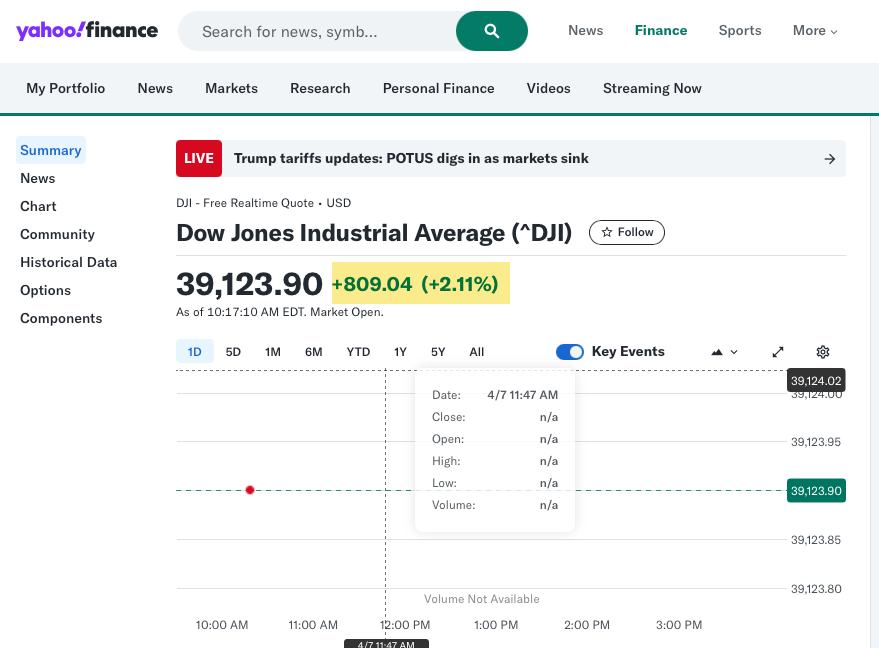Viewport: 879px width, 648px height.
Task: Switch chart to 1M range
Action: pyautogui.click(x=273, y=352)
